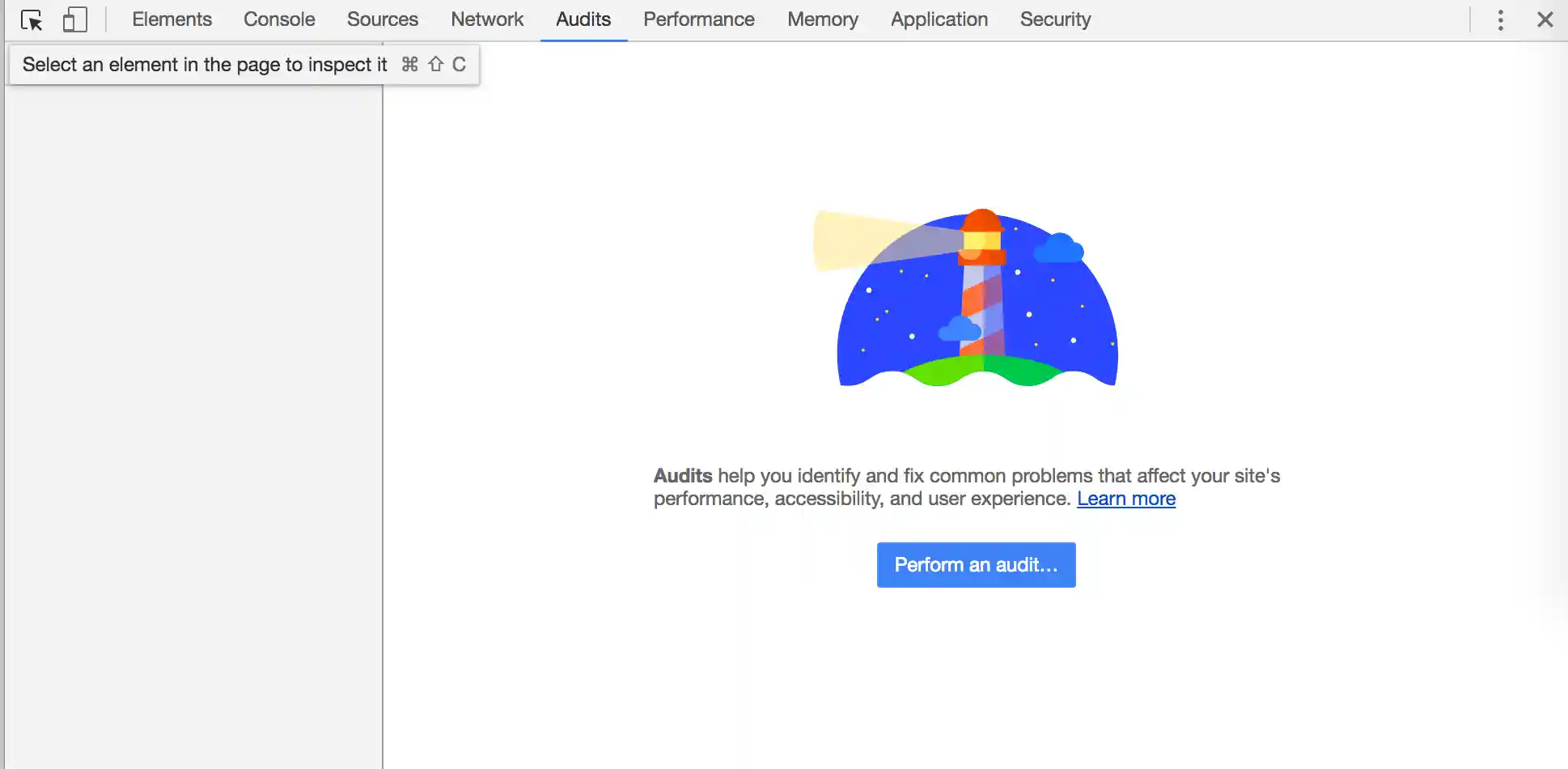The width and height of the screenshot is (1568, 769).
Task: Open the Security tab
Action: (1055, 19)
